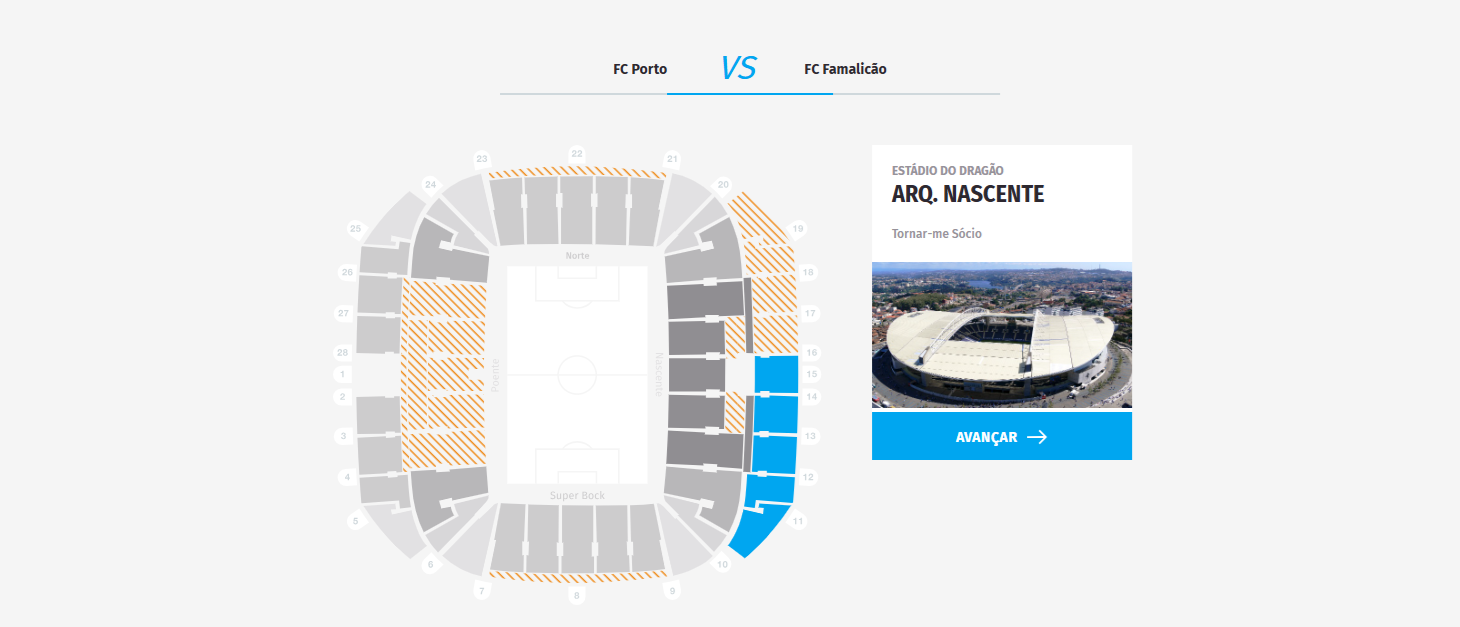Select gate marker 13 on the map
The height and width of the screenshot is (627, 1460).
(810, 436)
